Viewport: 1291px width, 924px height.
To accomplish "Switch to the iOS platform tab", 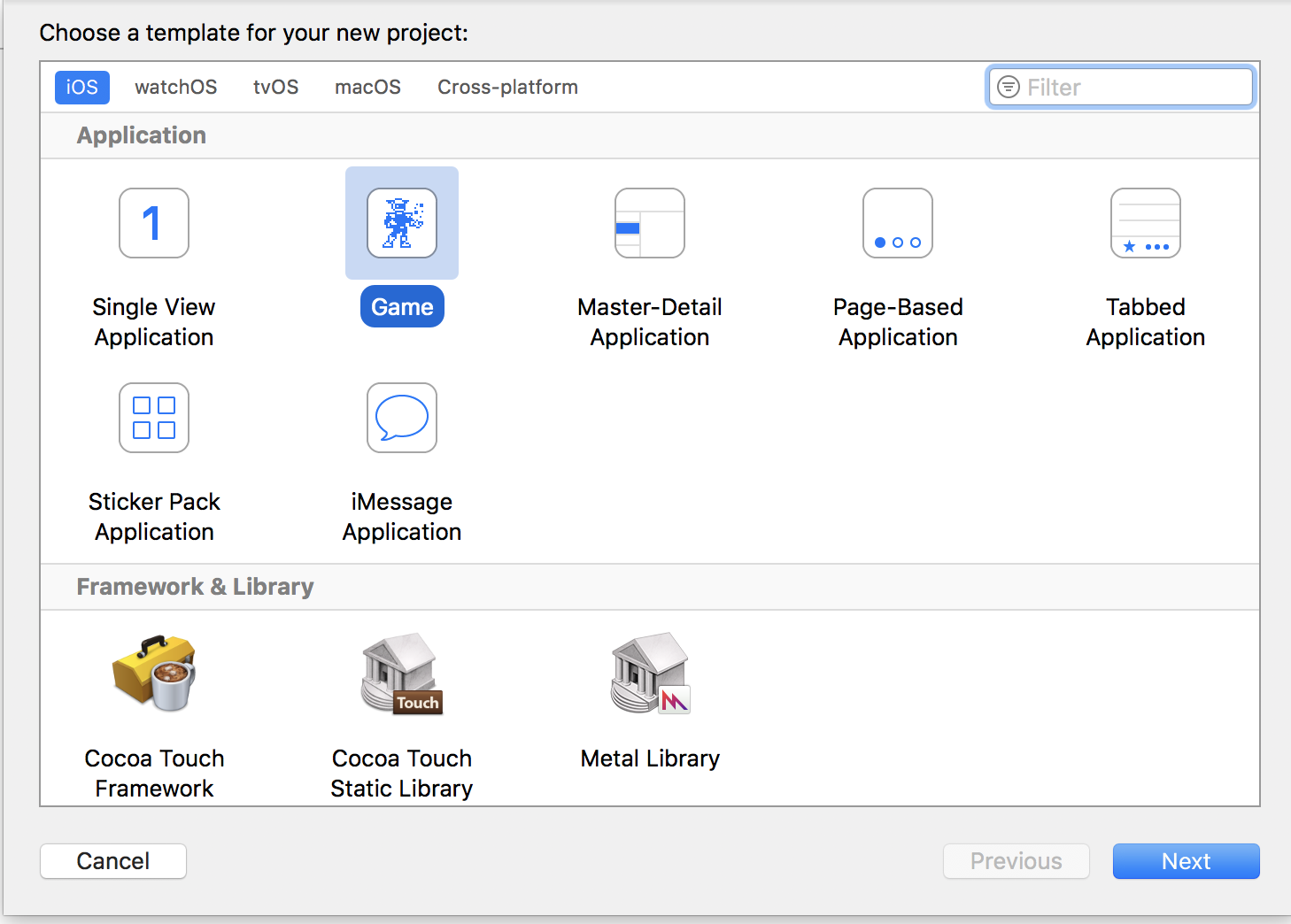I will pyautogui.click(x=82, y=88).
